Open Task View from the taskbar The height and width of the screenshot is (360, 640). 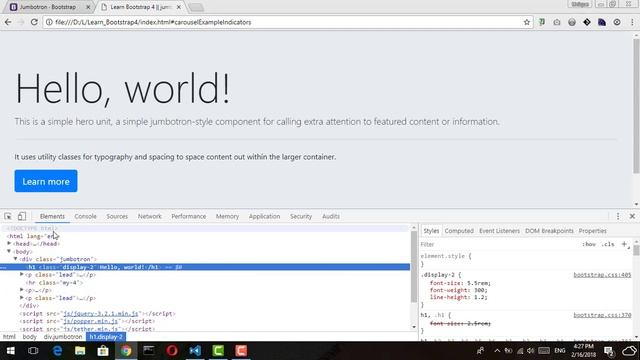tap(33, 351)
